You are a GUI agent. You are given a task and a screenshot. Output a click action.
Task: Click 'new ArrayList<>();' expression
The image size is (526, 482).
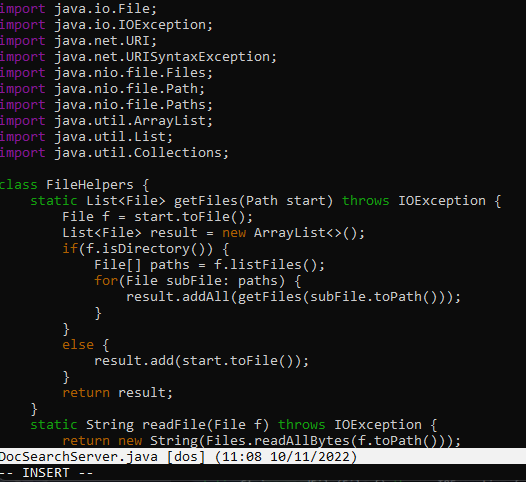(x=293, y=233)
